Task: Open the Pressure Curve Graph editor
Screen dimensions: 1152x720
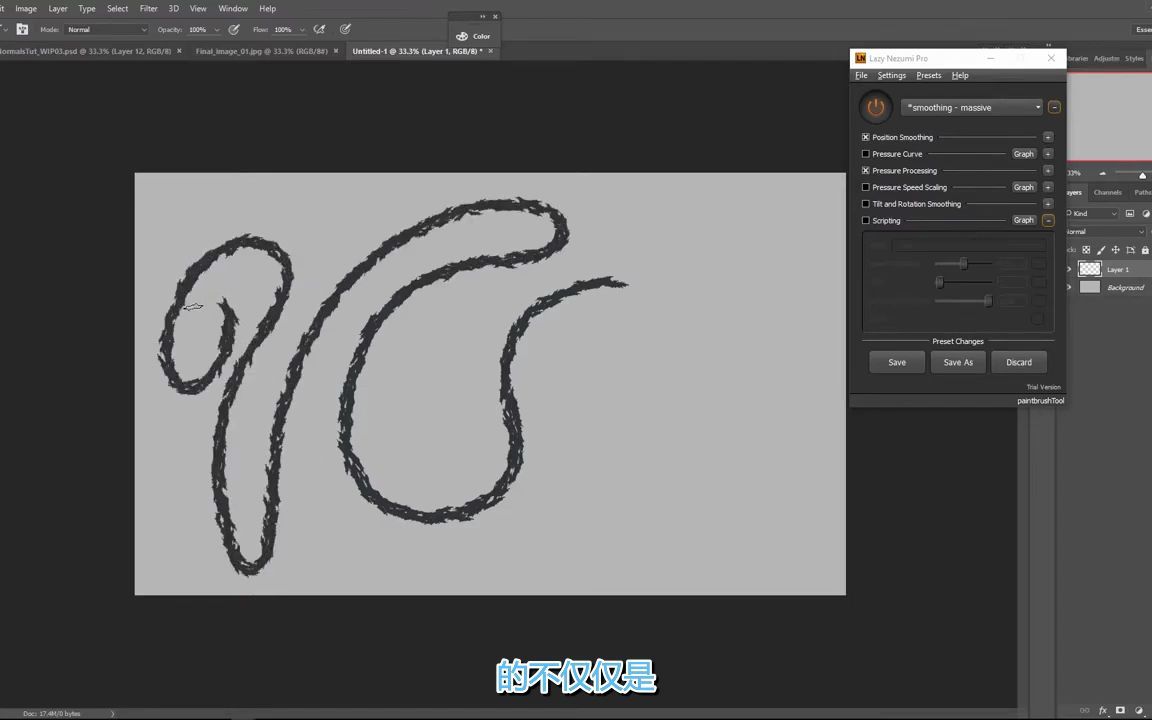Action: point(1023,154)
